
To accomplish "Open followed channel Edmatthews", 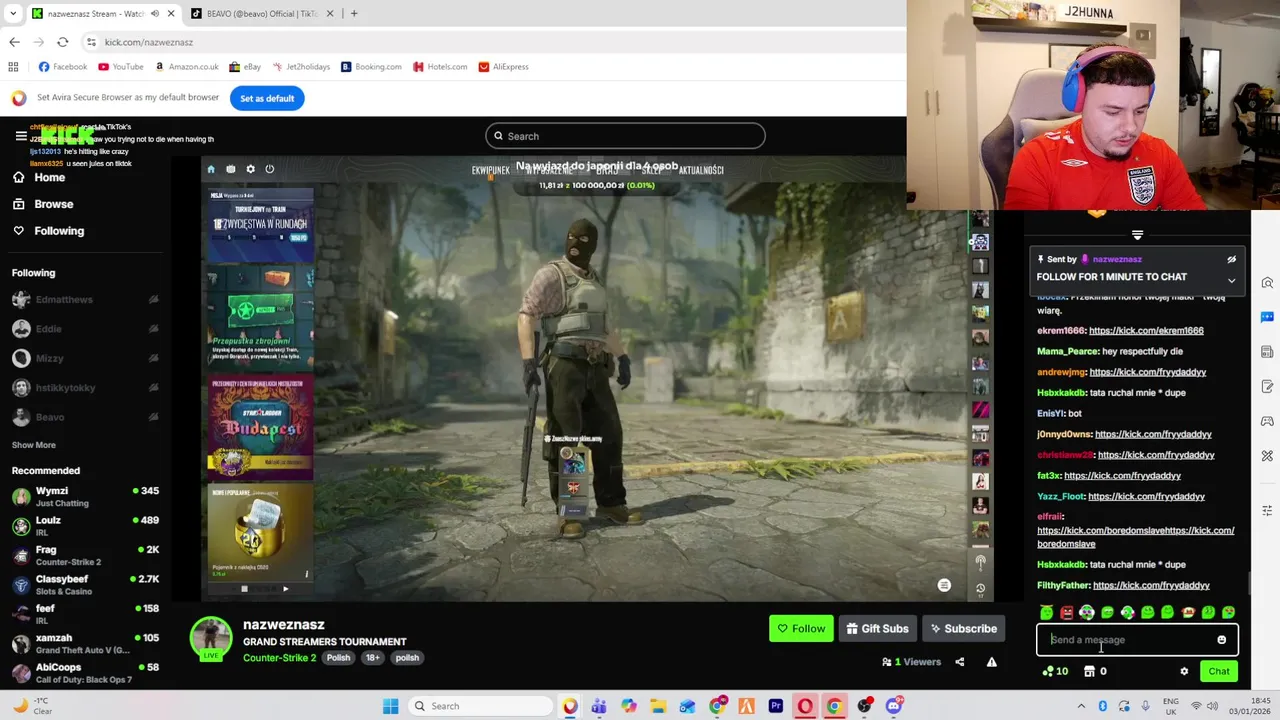I will (85, 299).
